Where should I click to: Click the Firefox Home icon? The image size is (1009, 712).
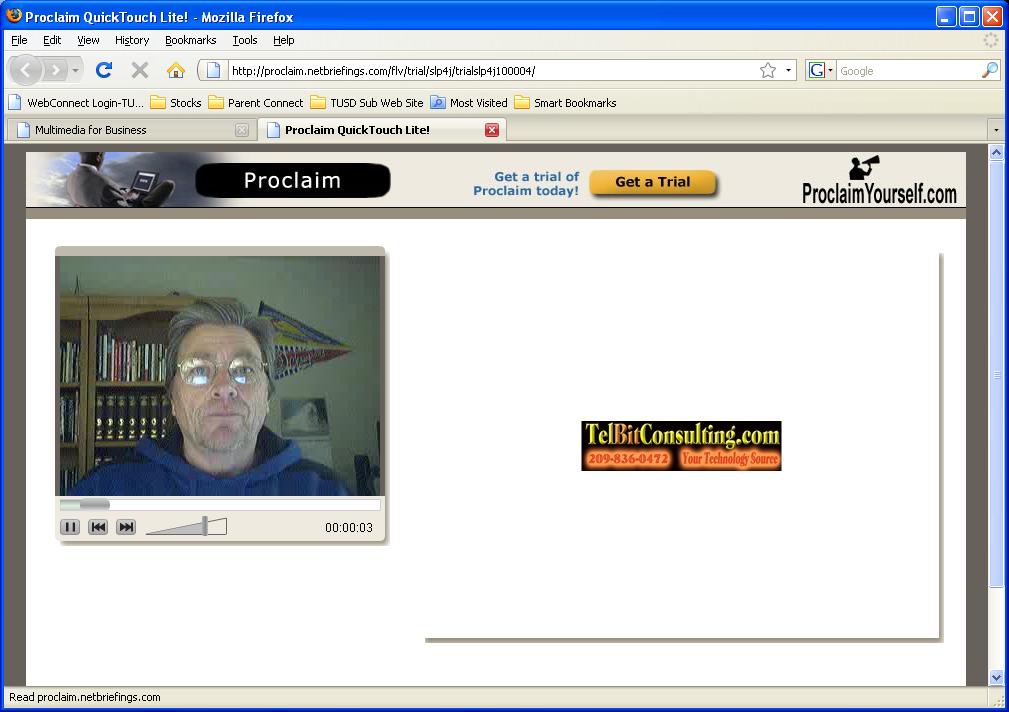[174, 70]
